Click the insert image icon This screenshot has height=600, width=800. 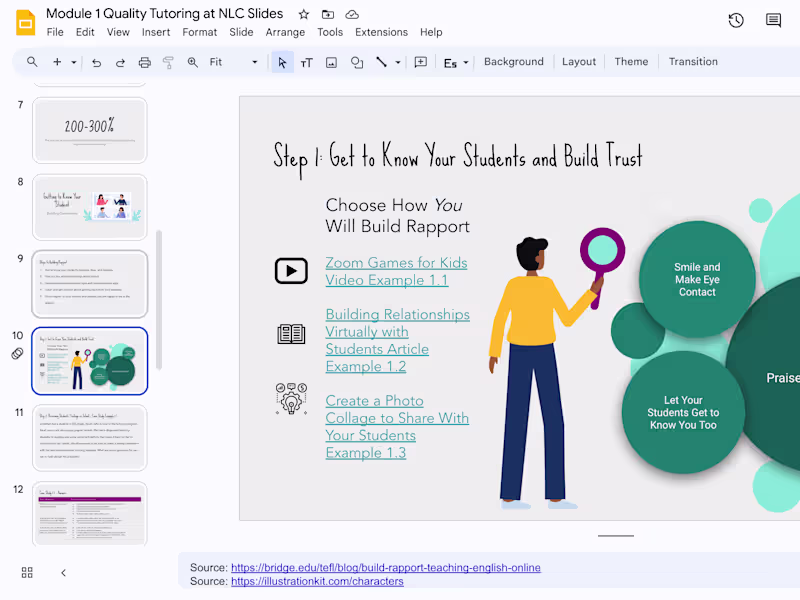click(331, 62)
